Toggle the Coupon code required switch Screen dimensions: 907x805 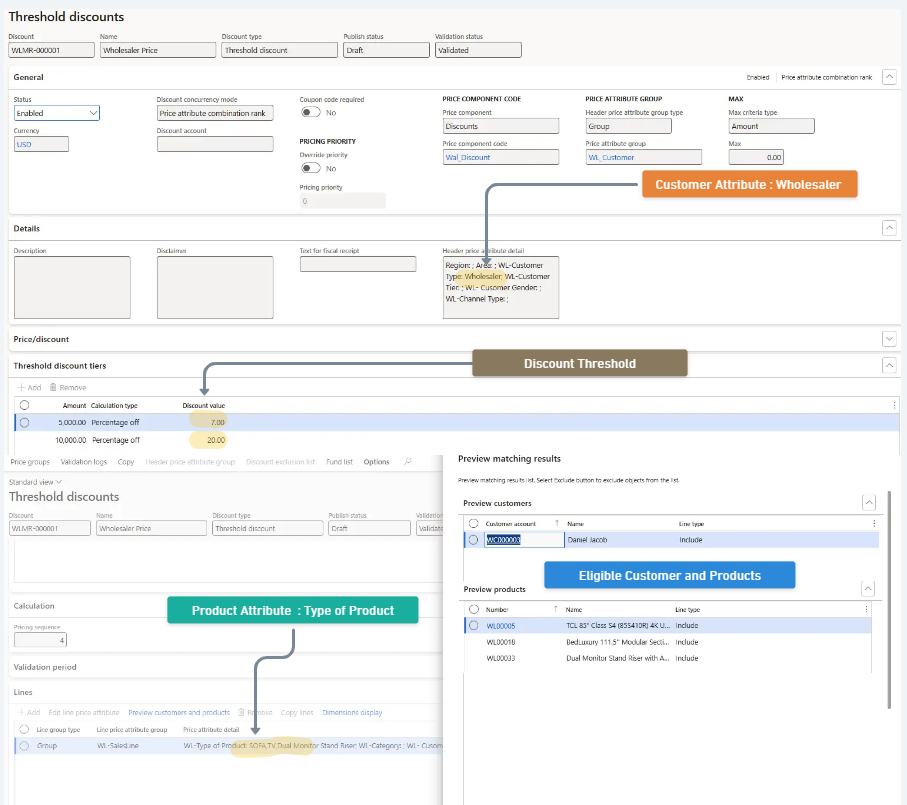click(x=310, y=113)
